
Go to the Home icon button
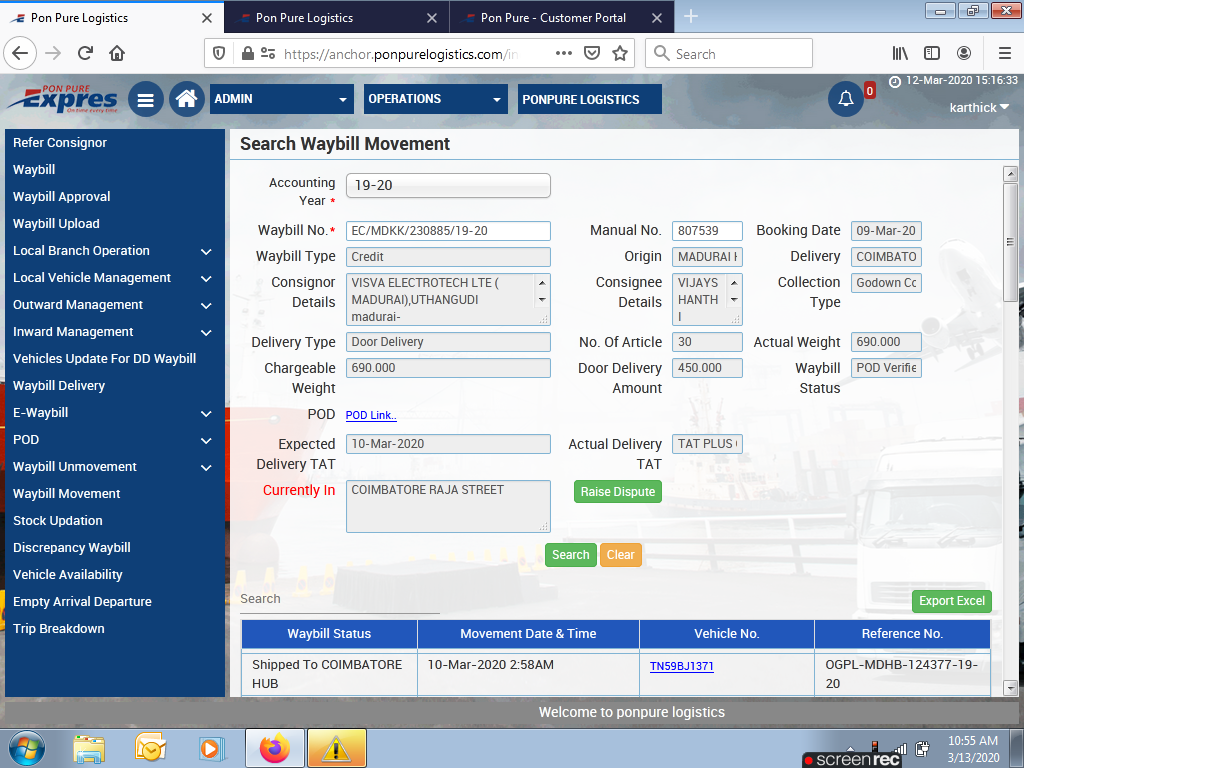point(186,99)
